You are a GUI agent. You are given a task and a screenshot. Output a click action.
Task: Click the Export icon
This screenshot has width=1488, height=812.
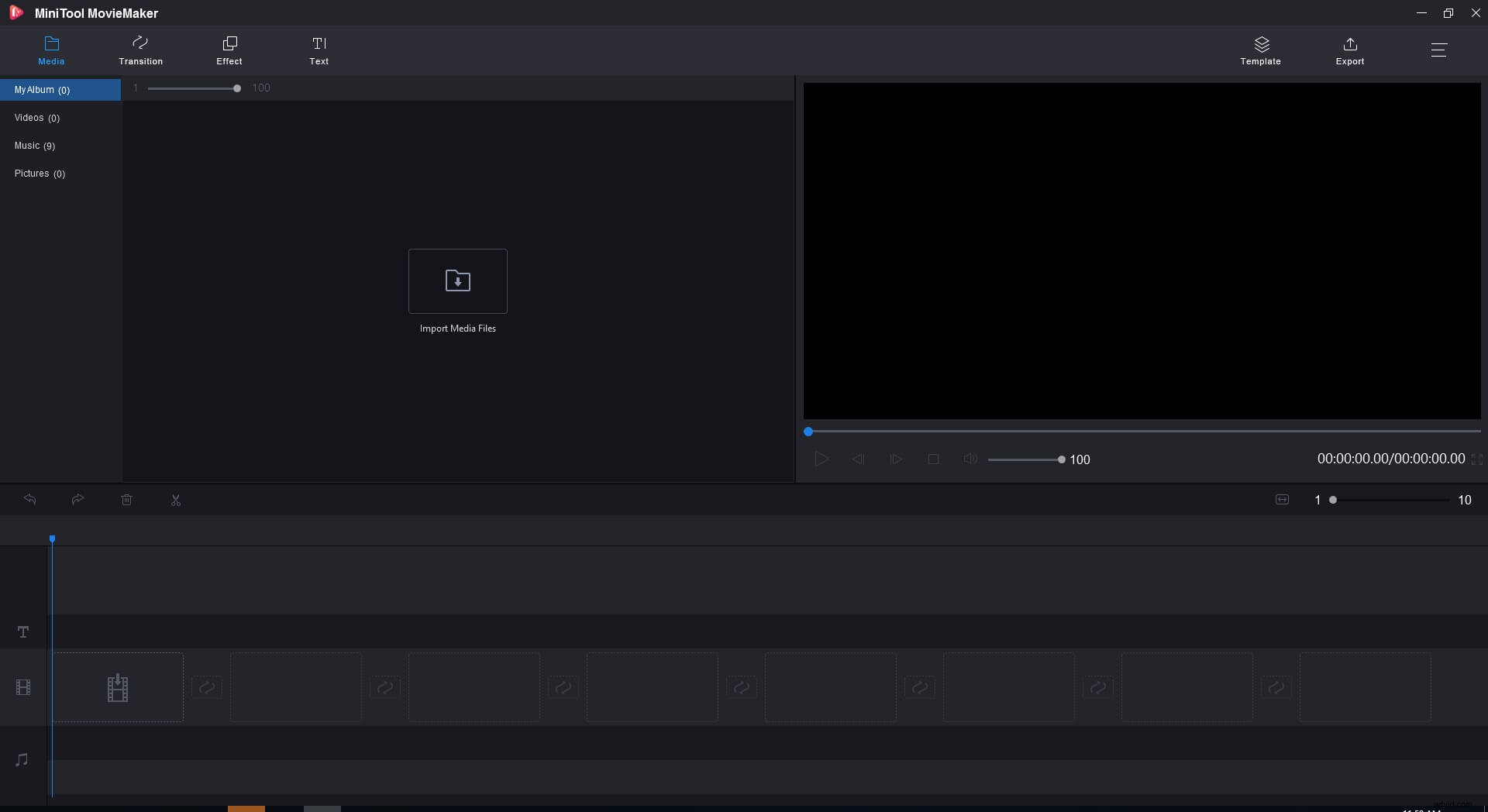pos(1348,50)
